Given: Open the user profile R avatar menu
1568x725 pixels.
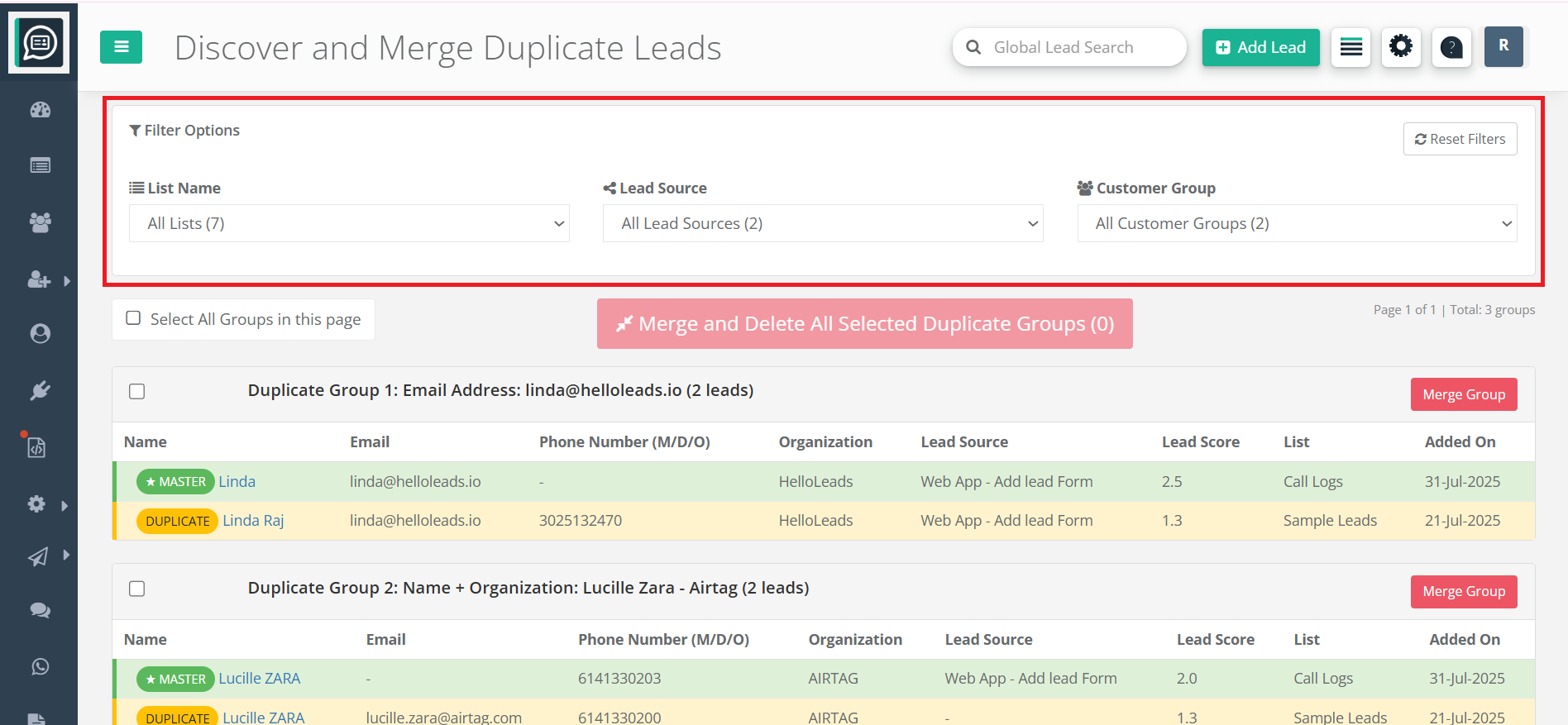Looking at the screenshot, I should point(1503,46).
